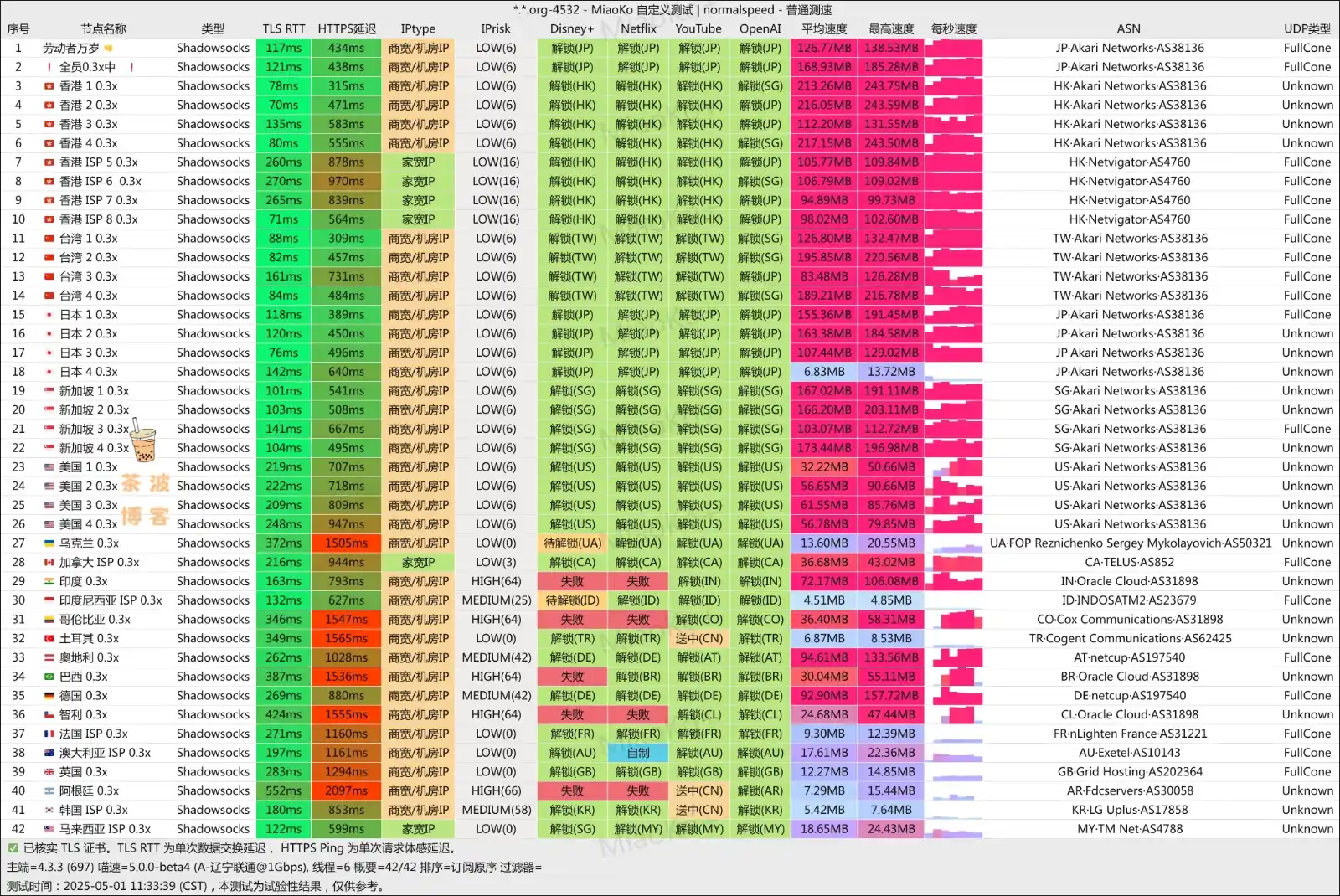Click the 自制 Netflix cell in Australia row

[x=638, y=753]
